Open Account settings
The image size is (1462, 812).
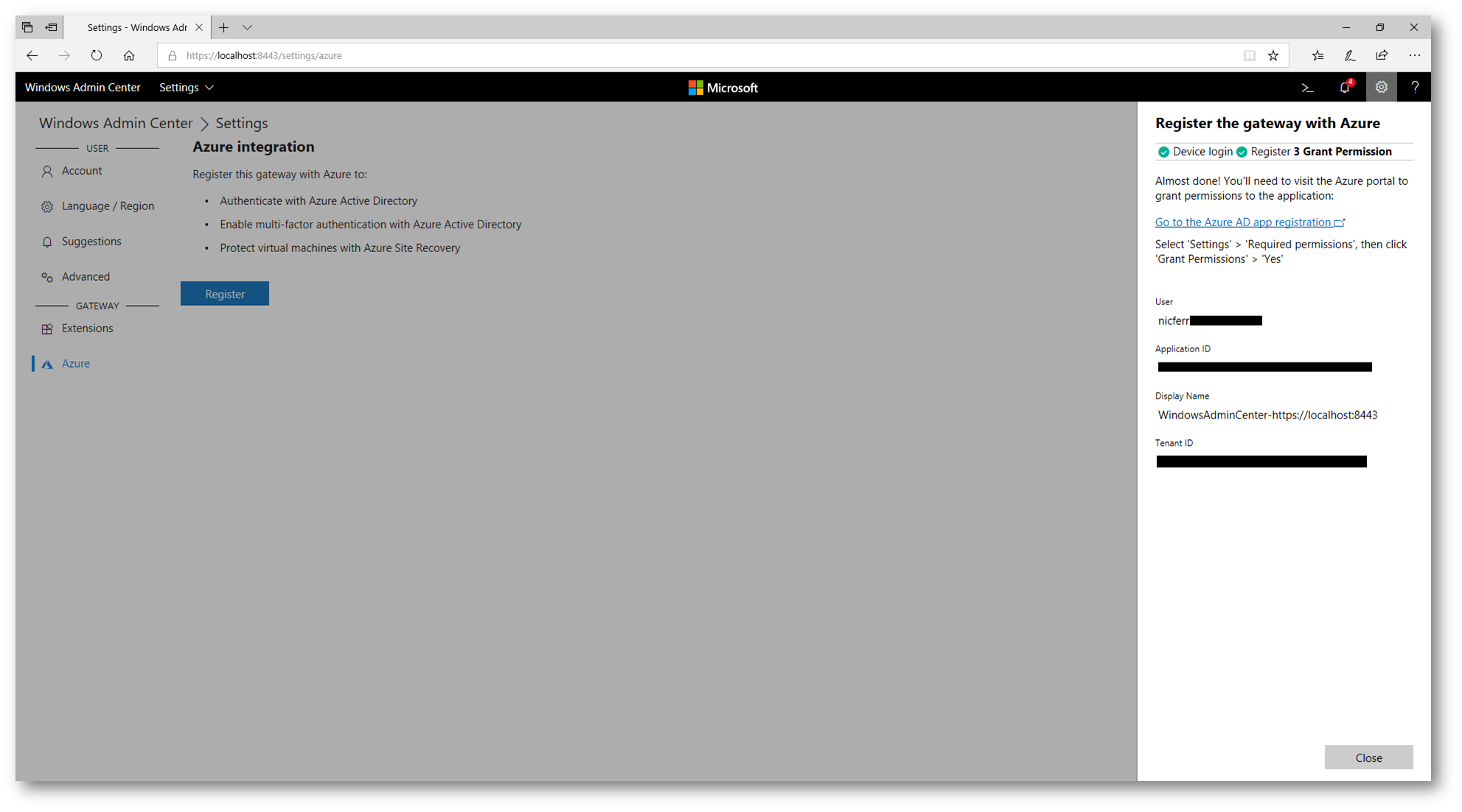pos(81,171)
